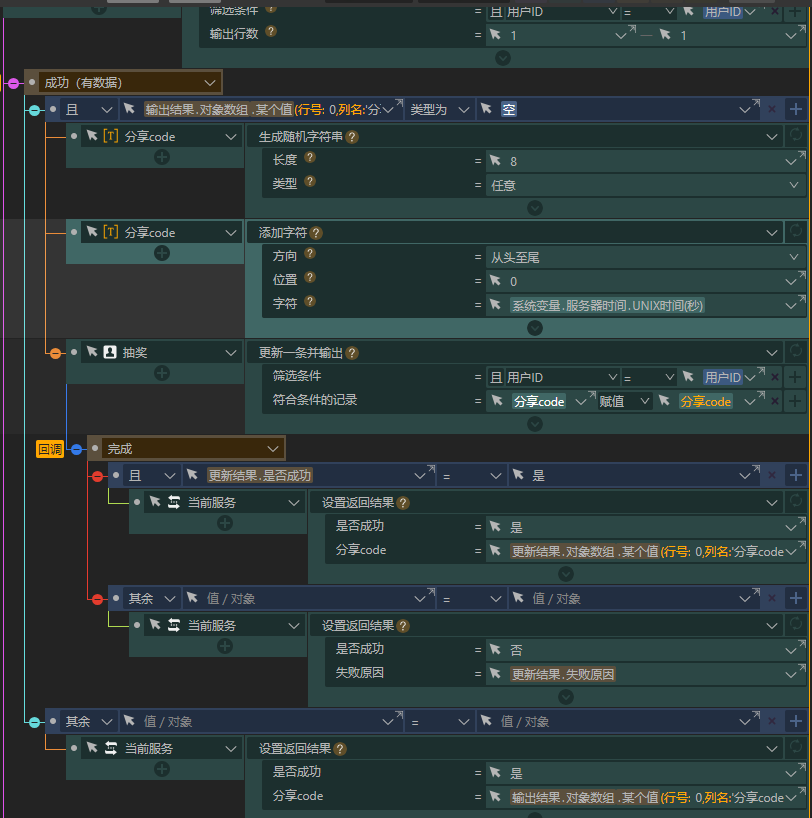Click the help icon next to 字符
812x818 pixels.
(310, 302)
